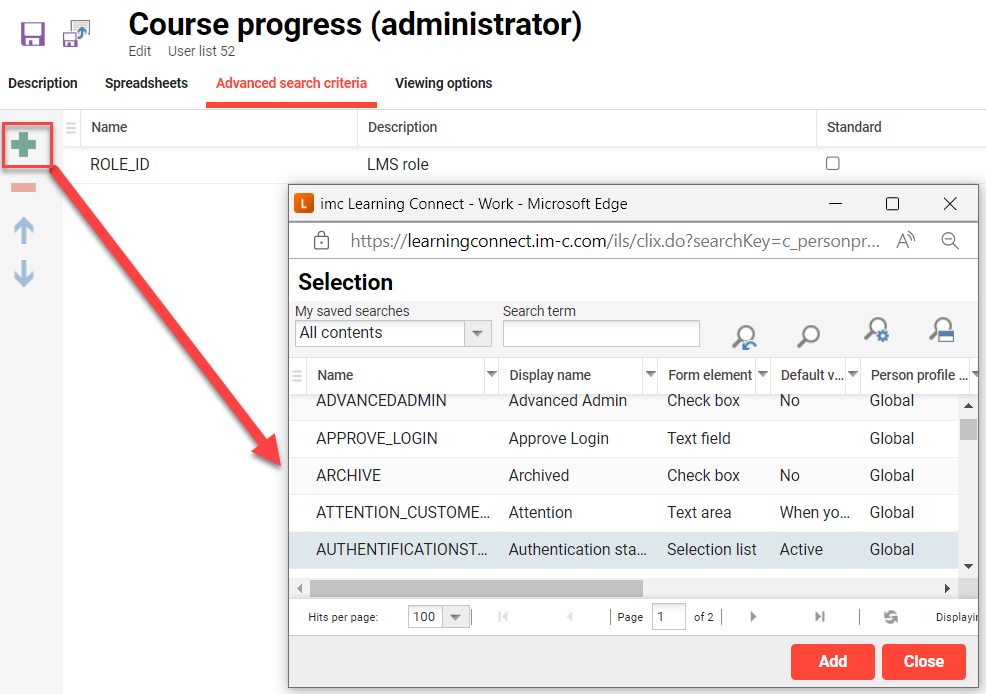Viewport: 986px width, 694px height.
Task: Toggle the Standard checkbox for ROLE_ID
Action: click(x=833, y=163)
